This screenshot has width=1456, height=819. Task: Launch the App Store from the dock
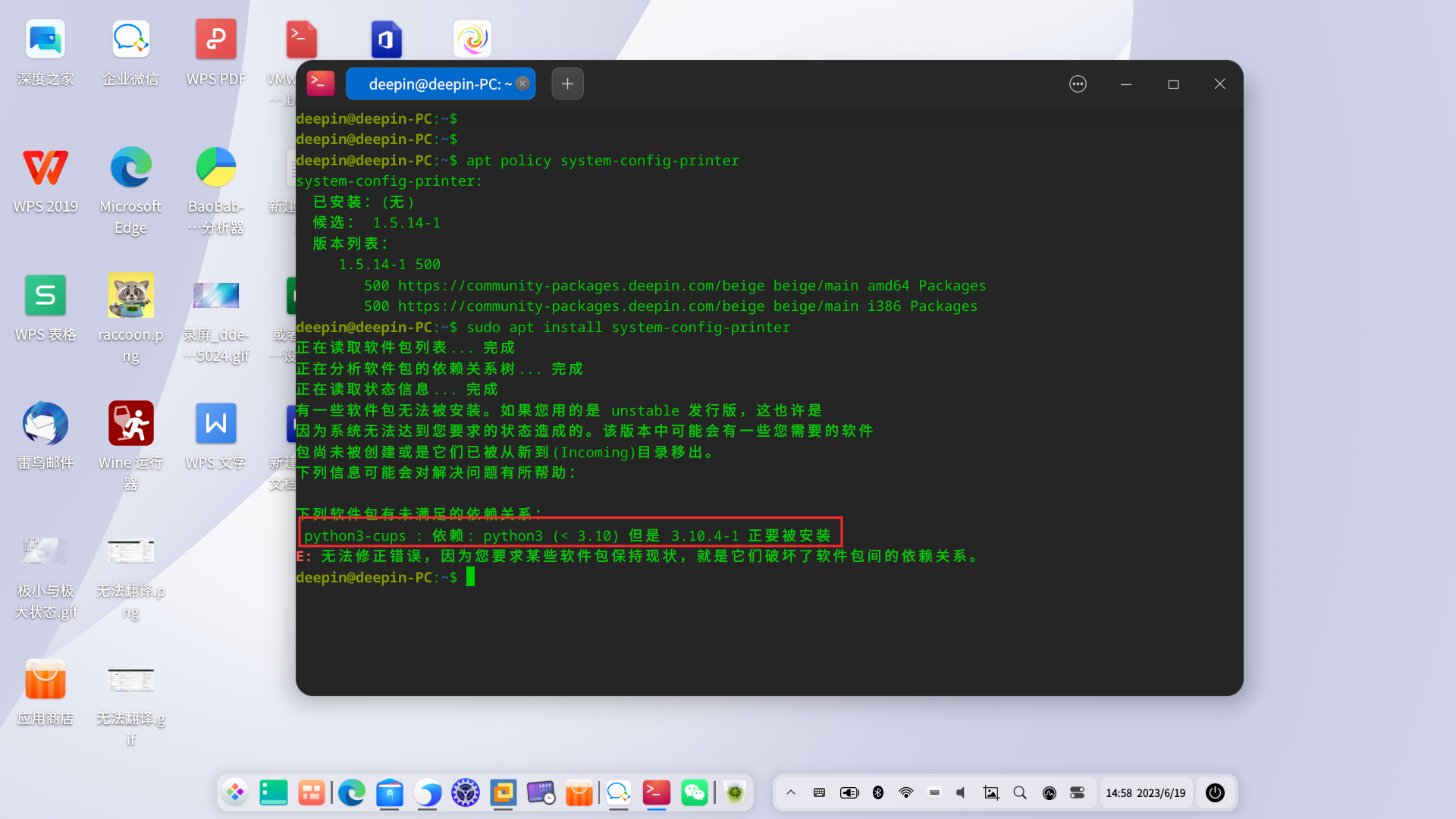point(579,792)
